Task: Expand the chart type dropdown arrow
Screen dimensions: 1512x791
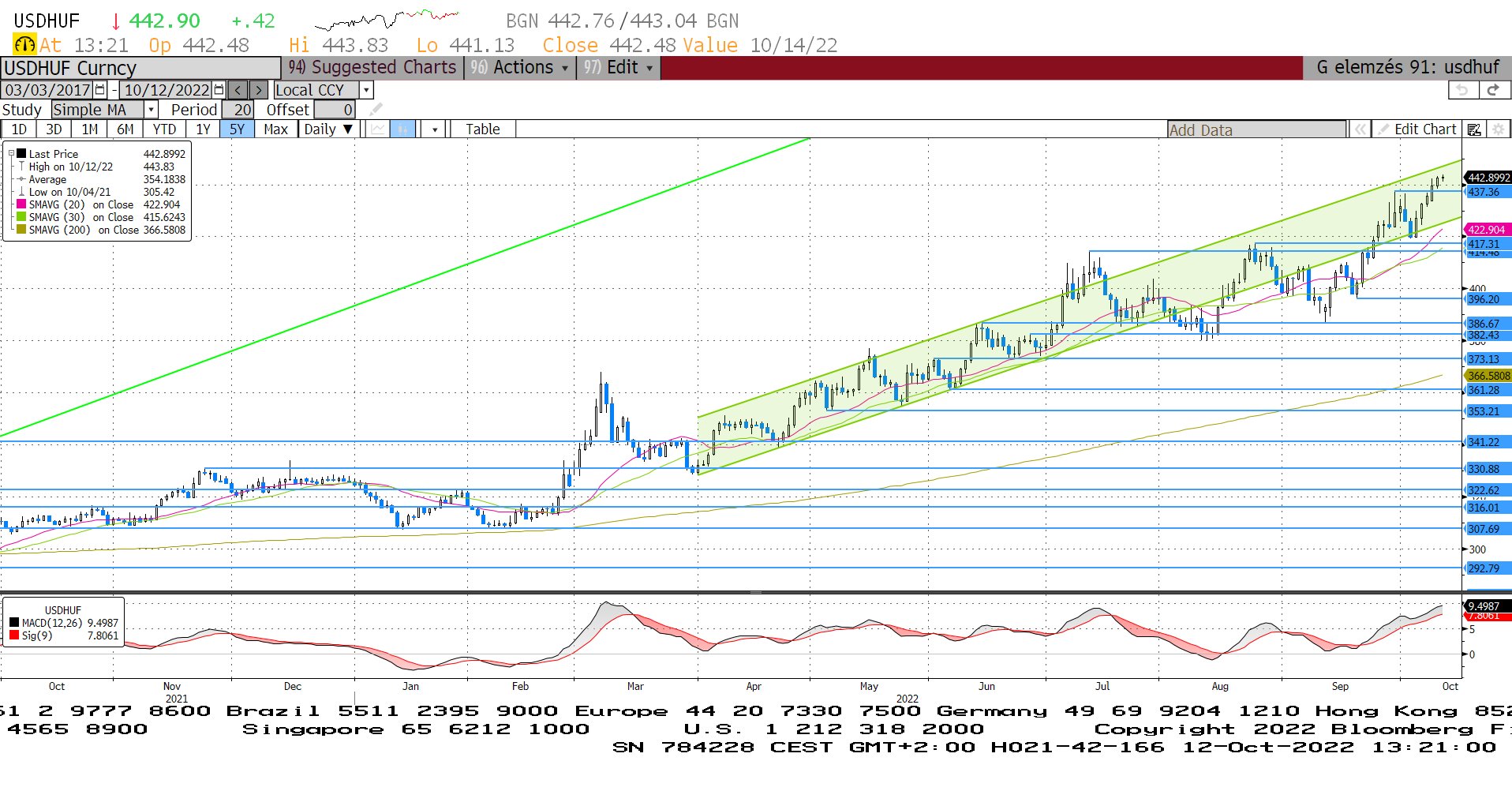Action: click(435, 129)
